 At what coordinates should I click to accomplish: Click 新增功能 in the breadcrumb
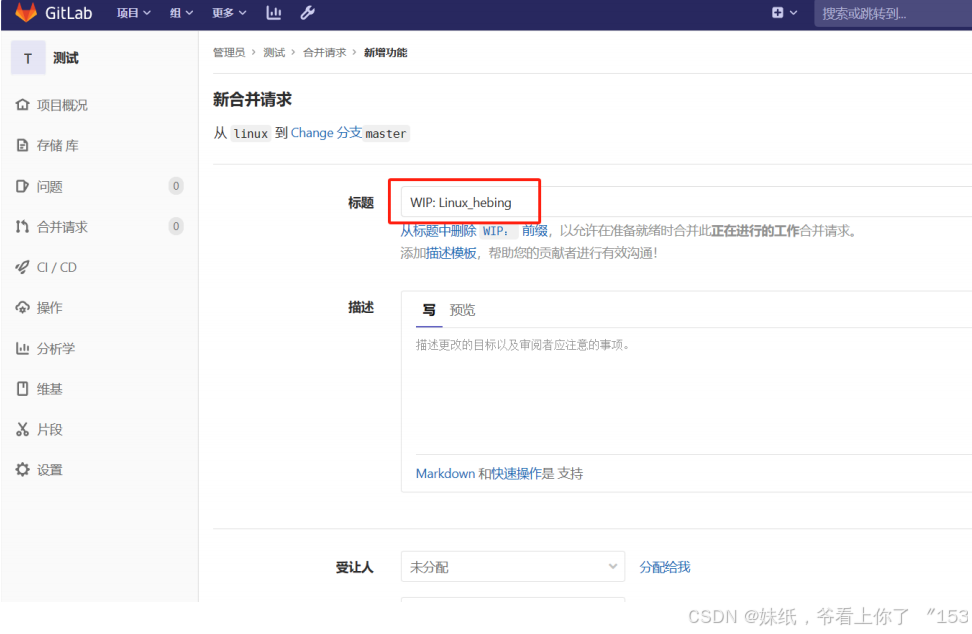click(x=385, y=53)
